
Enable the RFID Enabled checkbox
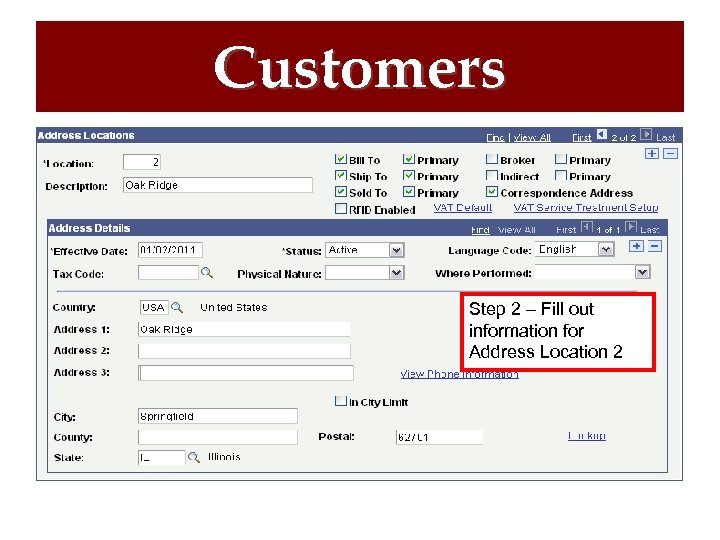point(340,208)
